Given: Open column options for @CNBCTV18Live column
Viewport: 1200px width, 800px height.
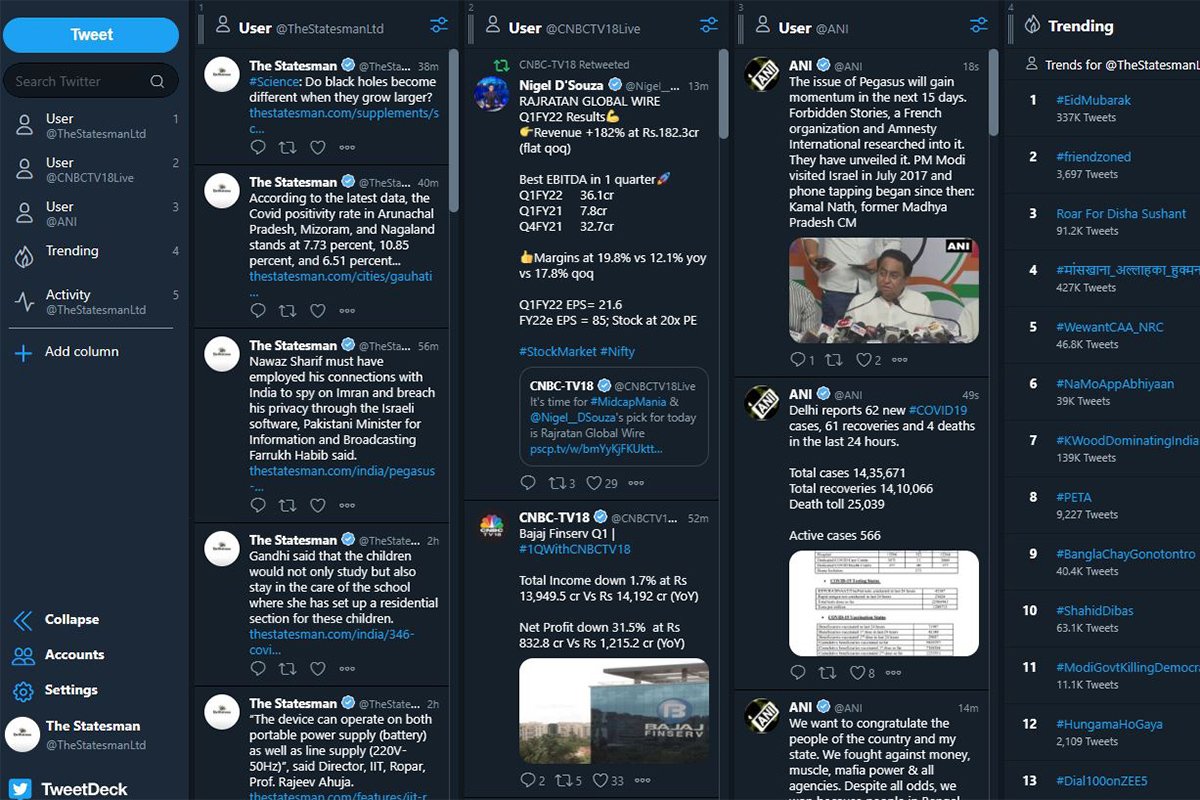Looking at the screenshot, I should point(708,26).
